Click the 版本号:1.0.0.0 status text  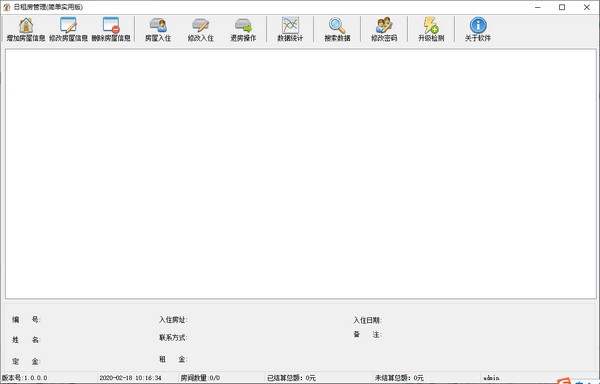click(x=24, y=378)
